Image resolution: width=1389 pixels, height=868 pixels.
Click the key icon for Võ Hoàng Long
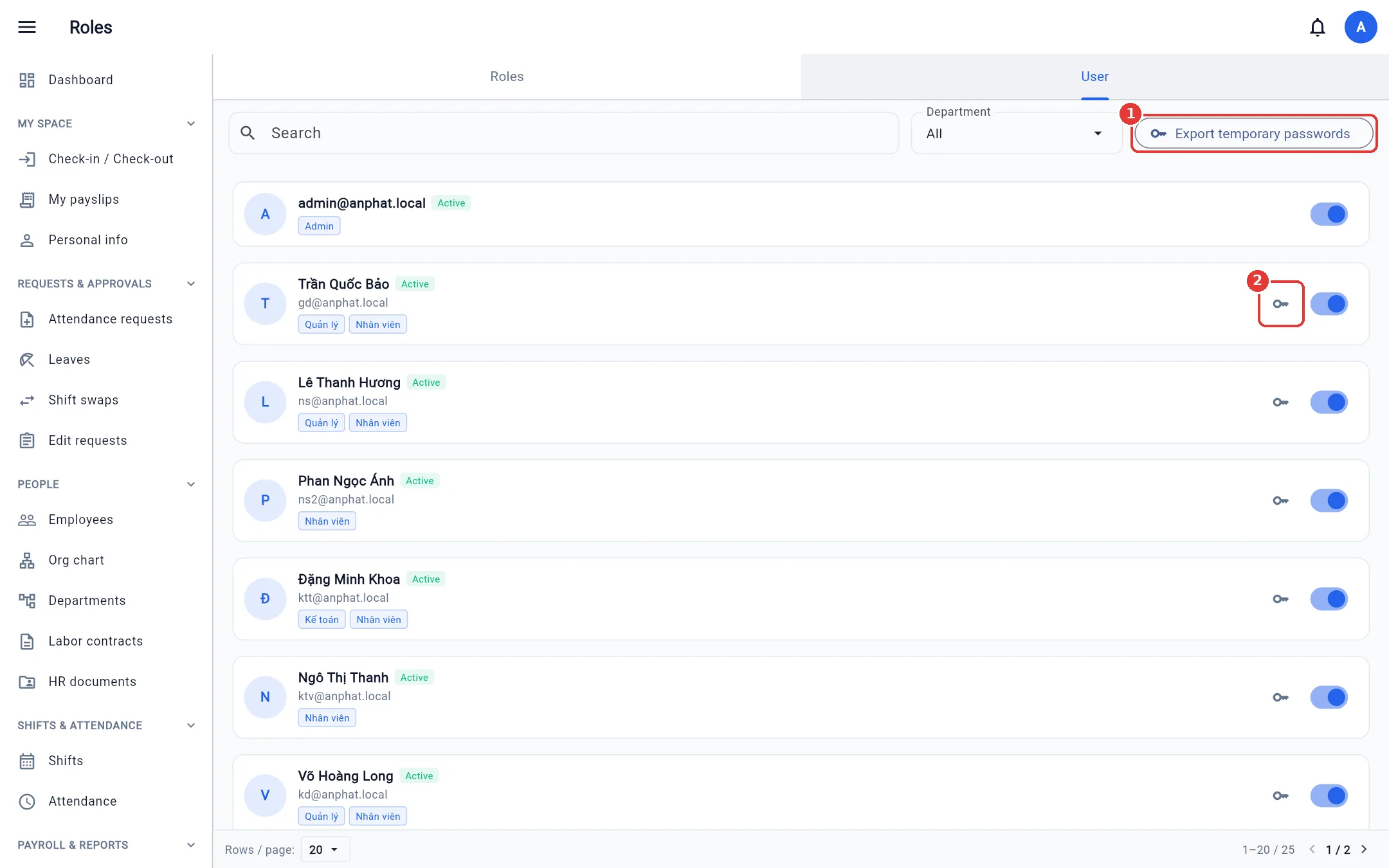(x=1281, y=795)
